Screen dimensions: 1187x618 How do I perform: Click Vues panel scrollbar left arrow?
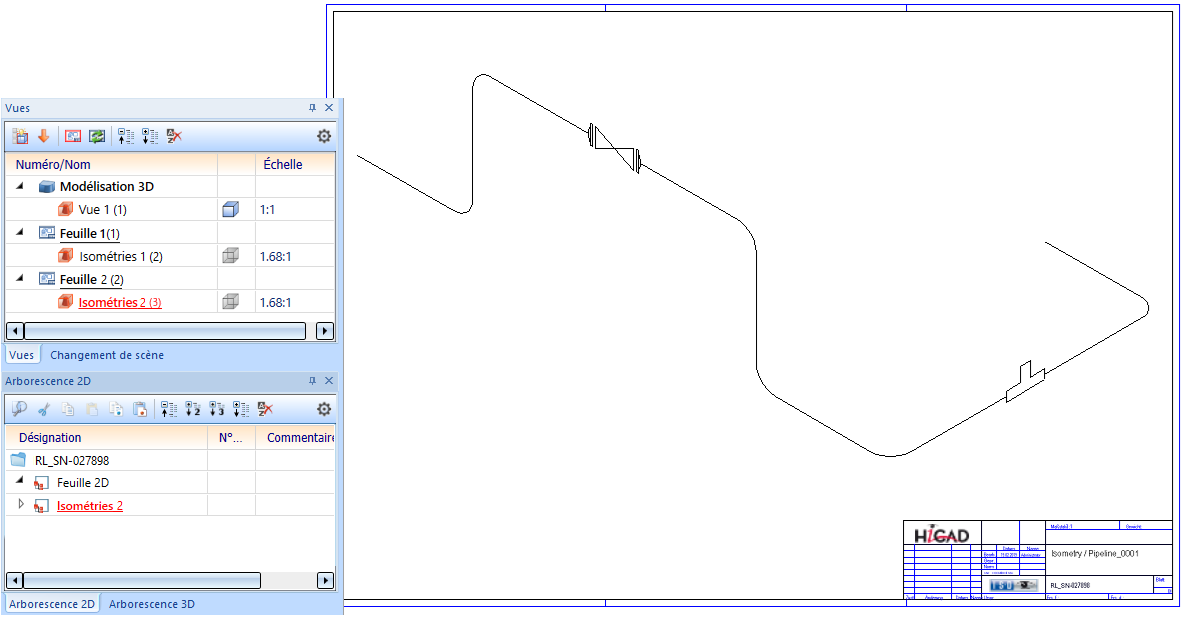point(14,331)
